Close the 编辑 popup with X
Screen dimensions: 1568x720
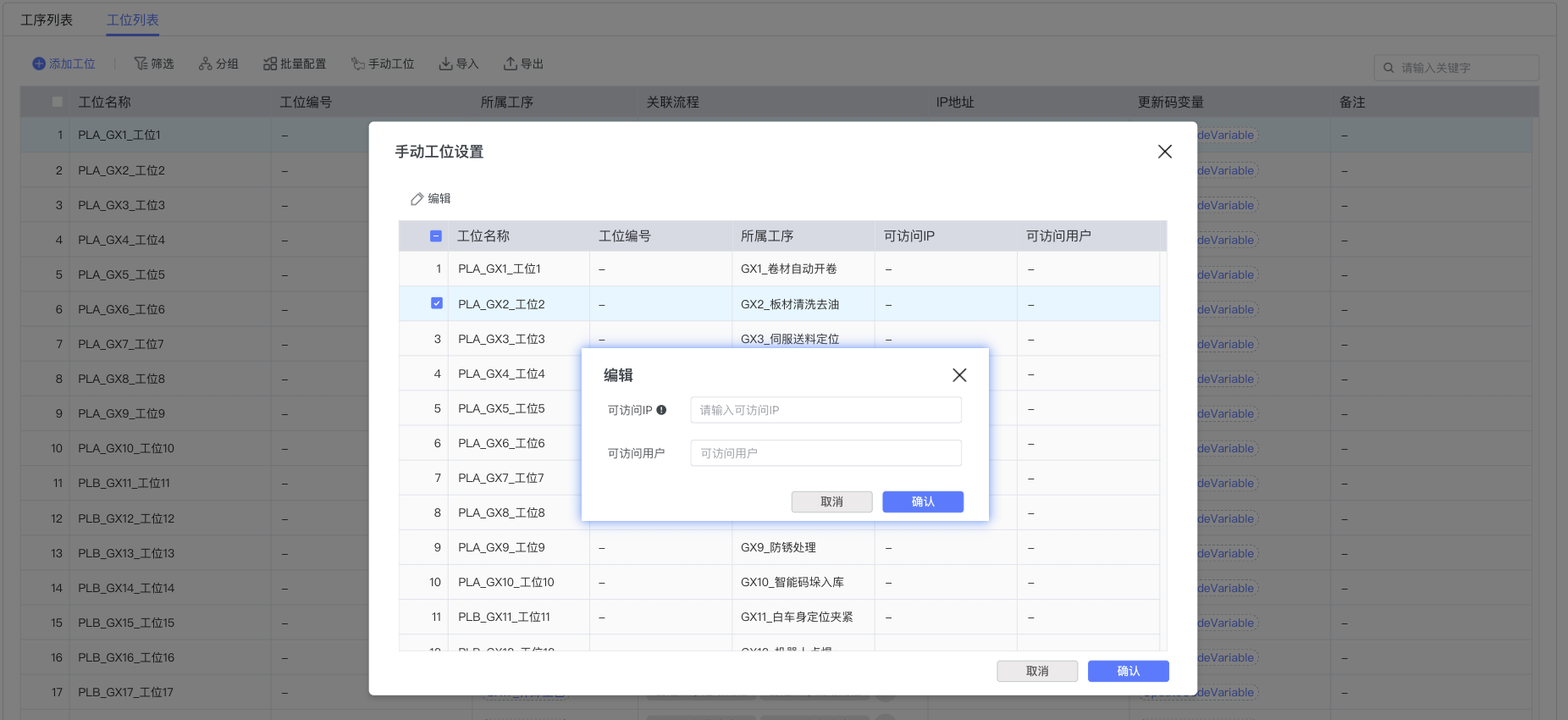tap(959, 375)
